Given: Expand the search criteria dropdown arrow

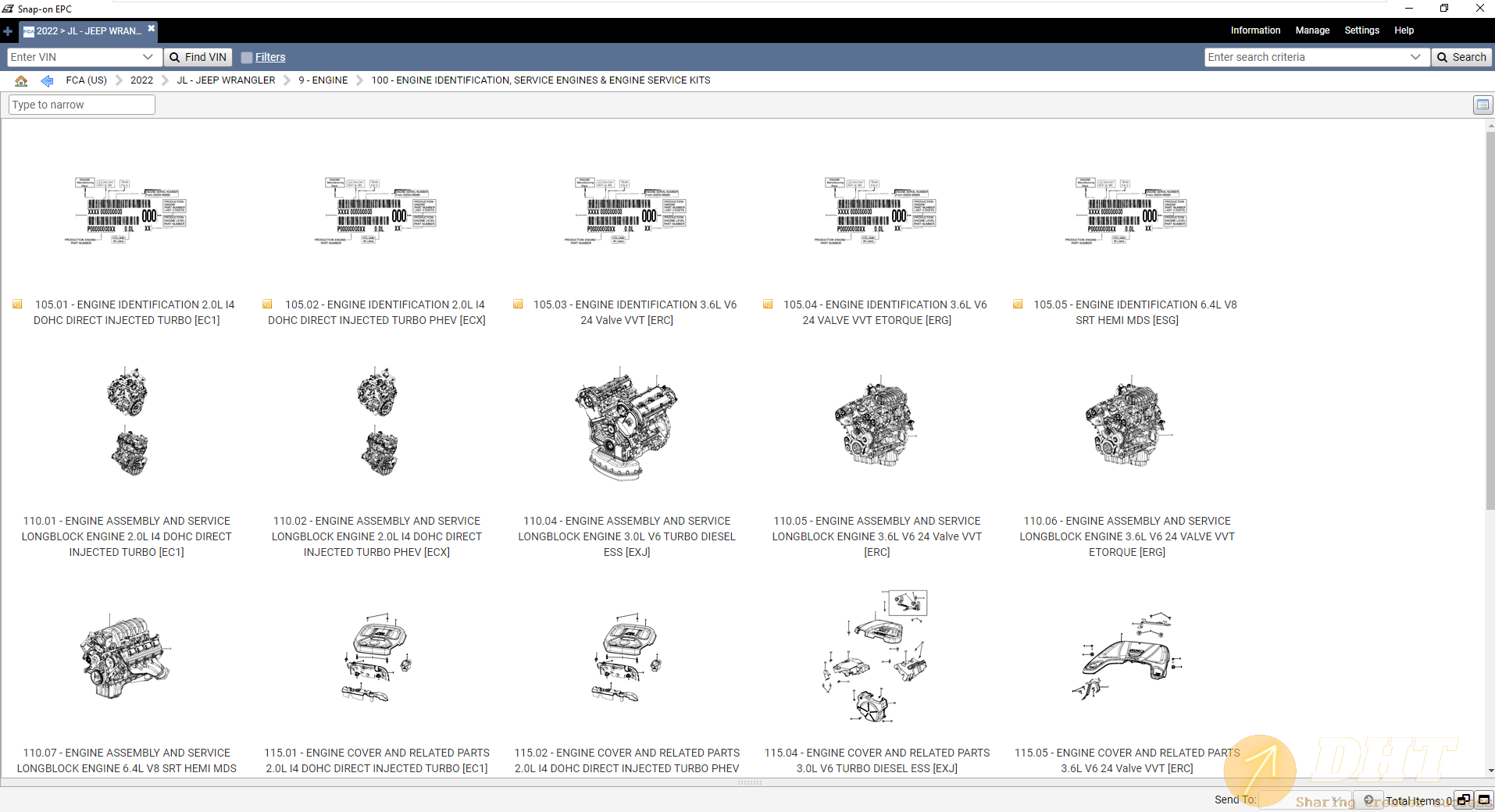Looking at the screenshot, I should (x=1415, y=57).
